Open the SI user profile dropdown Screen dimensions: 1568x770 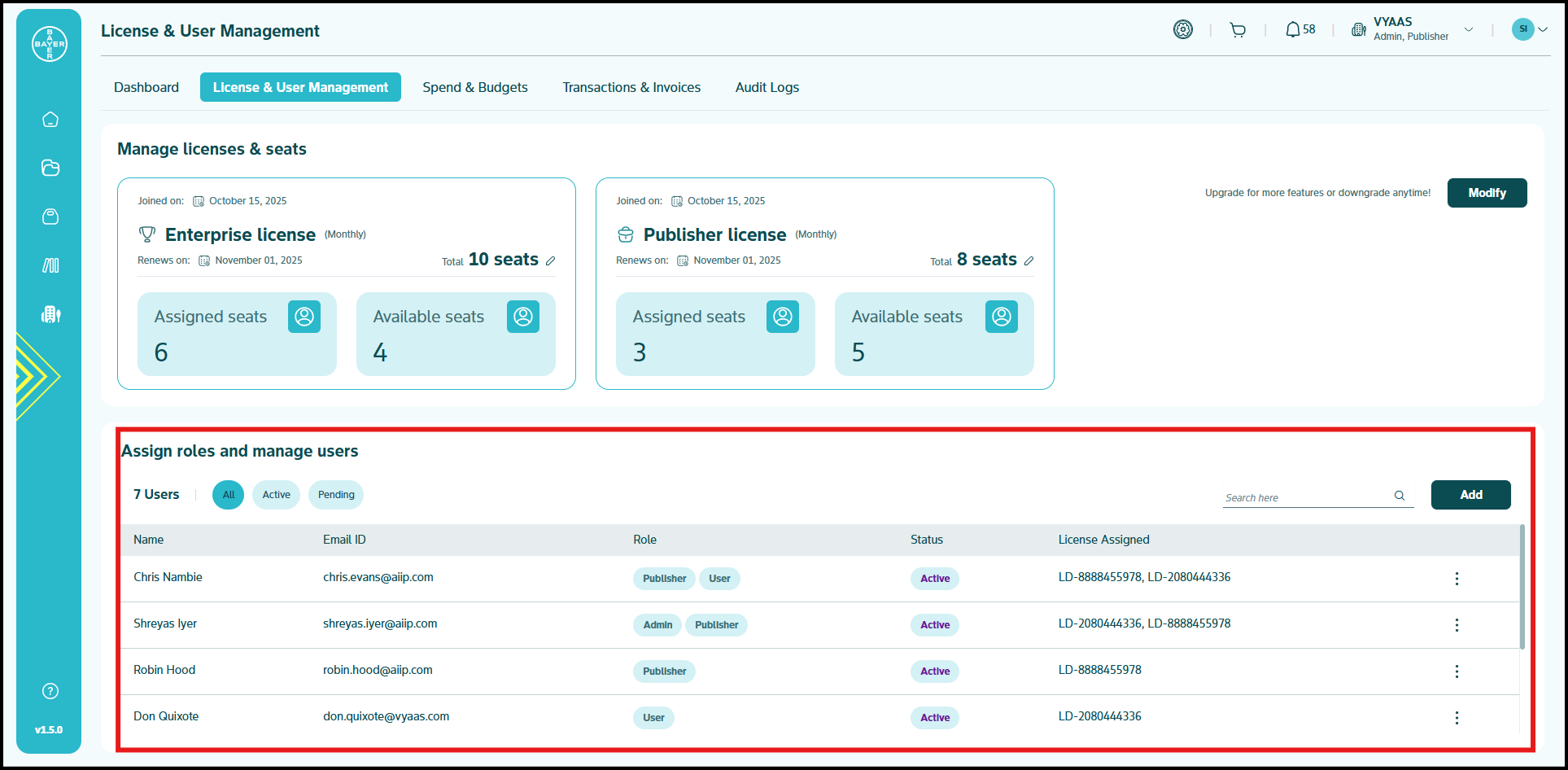pyautogui.click(x=1530, y=29)
